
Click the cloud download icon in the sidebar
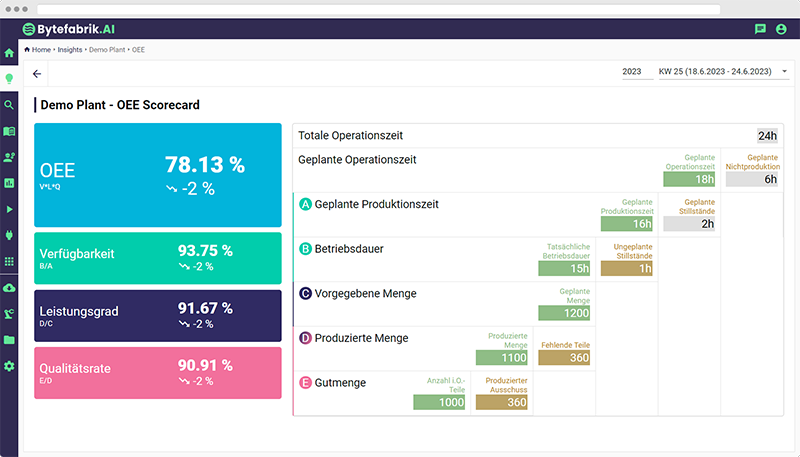[x=9, y=288]
